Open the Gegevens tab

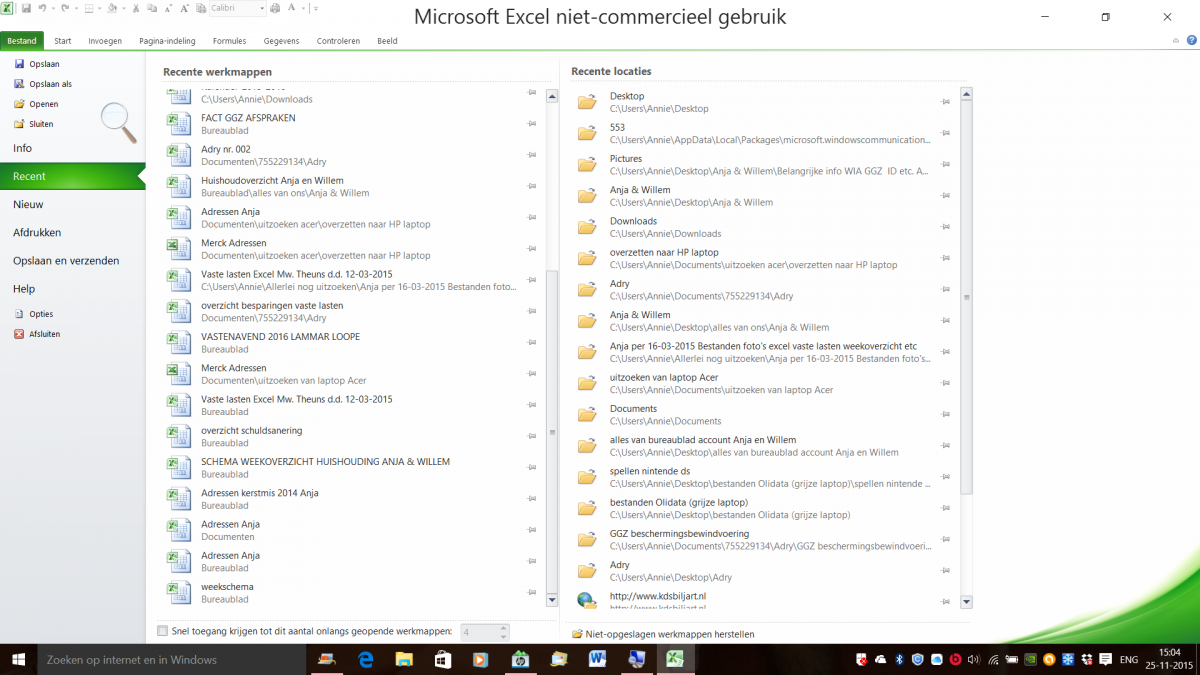281,41
